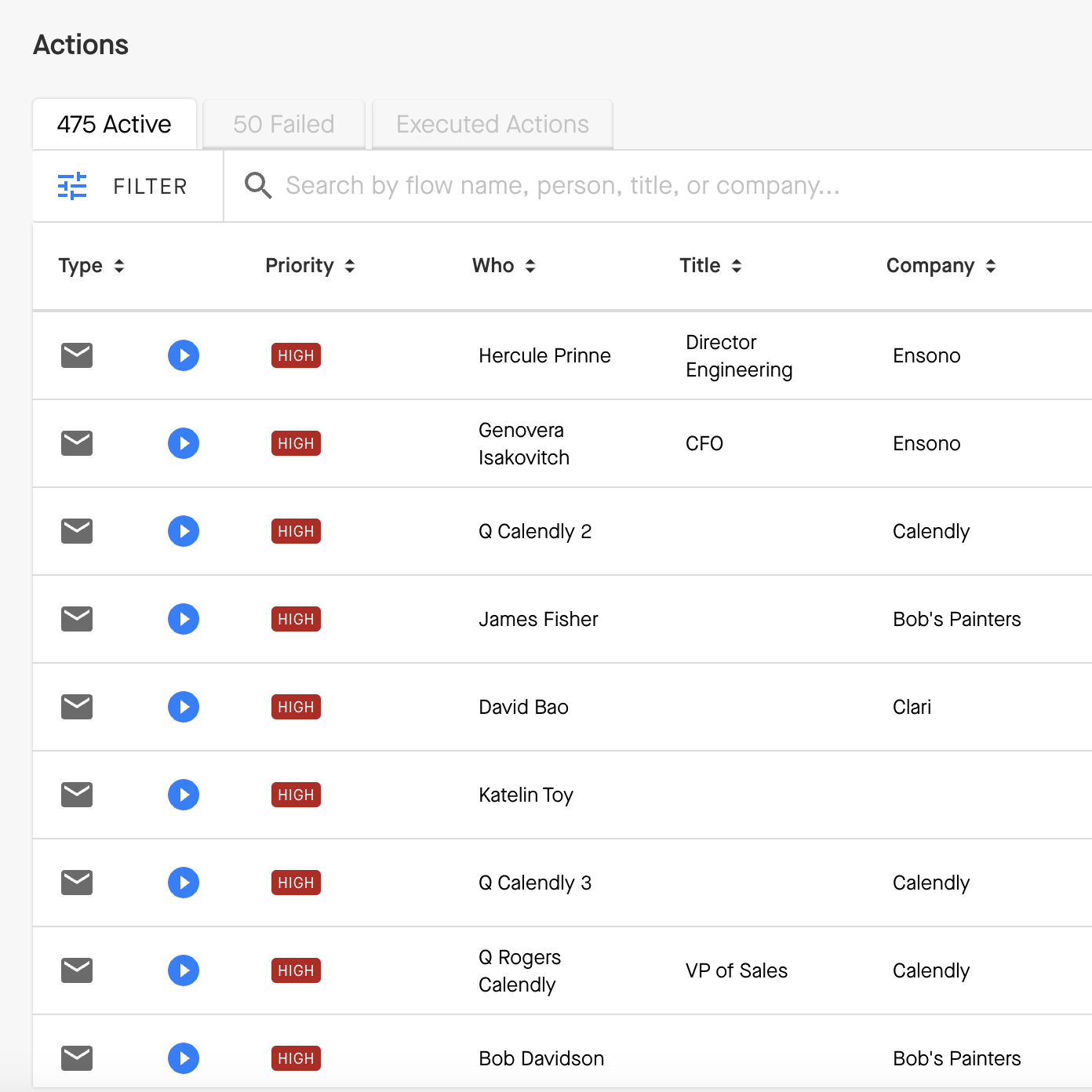1092x1092 pixels.
Task: Click the Clari company cell
Action: 912,707
